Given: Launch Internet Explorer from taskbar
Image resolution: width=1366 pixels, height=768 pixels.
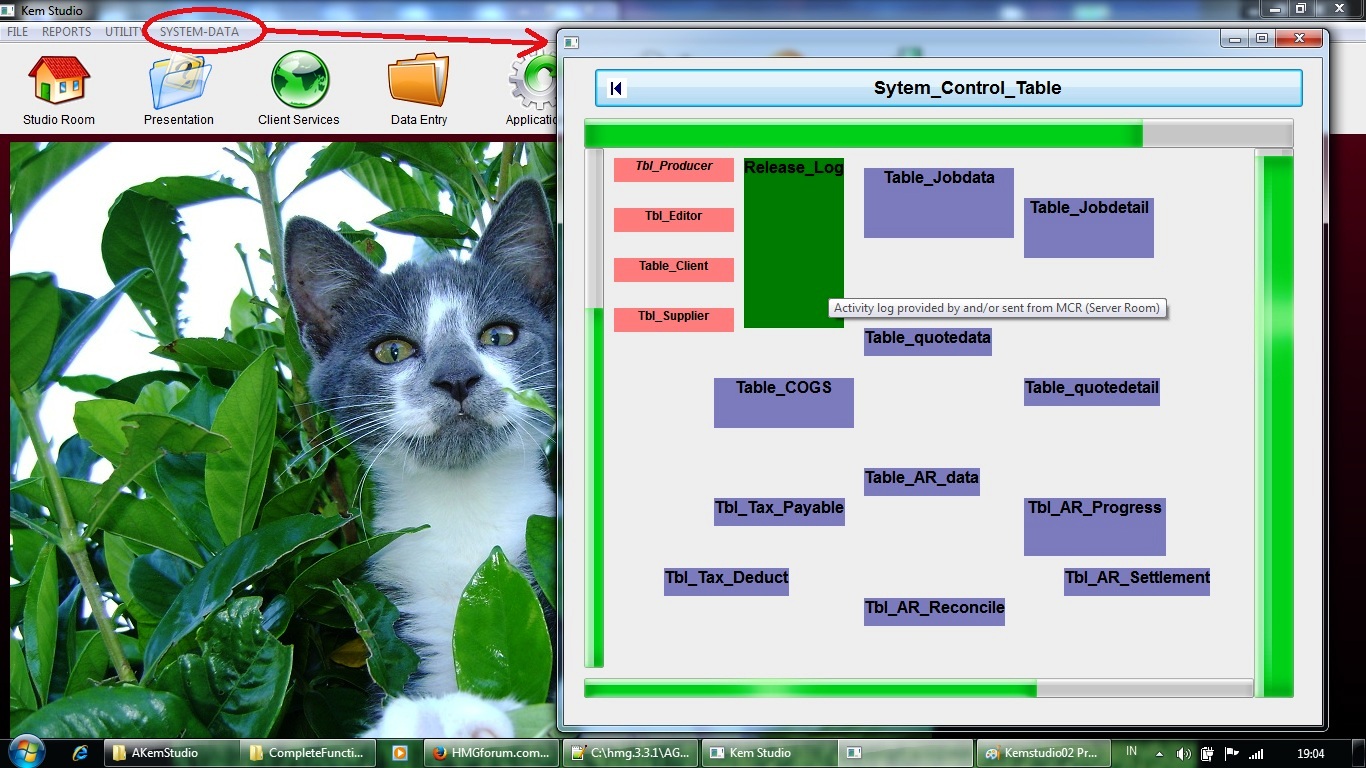Looking at the screenshot, I should click(x=81, y=753).
